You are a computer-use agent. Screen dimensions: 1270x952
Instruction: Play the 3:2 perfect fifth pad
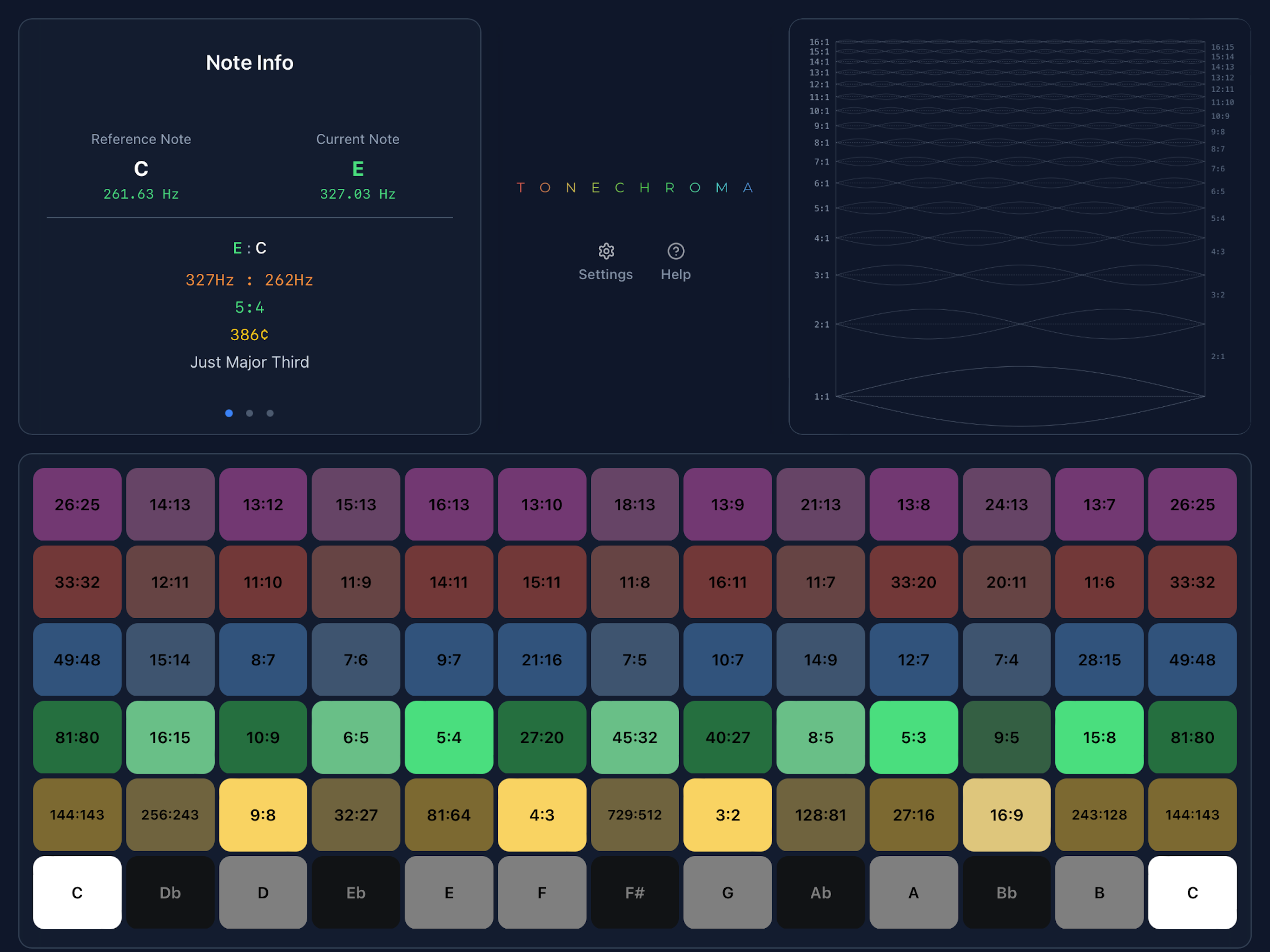[728, 814]
